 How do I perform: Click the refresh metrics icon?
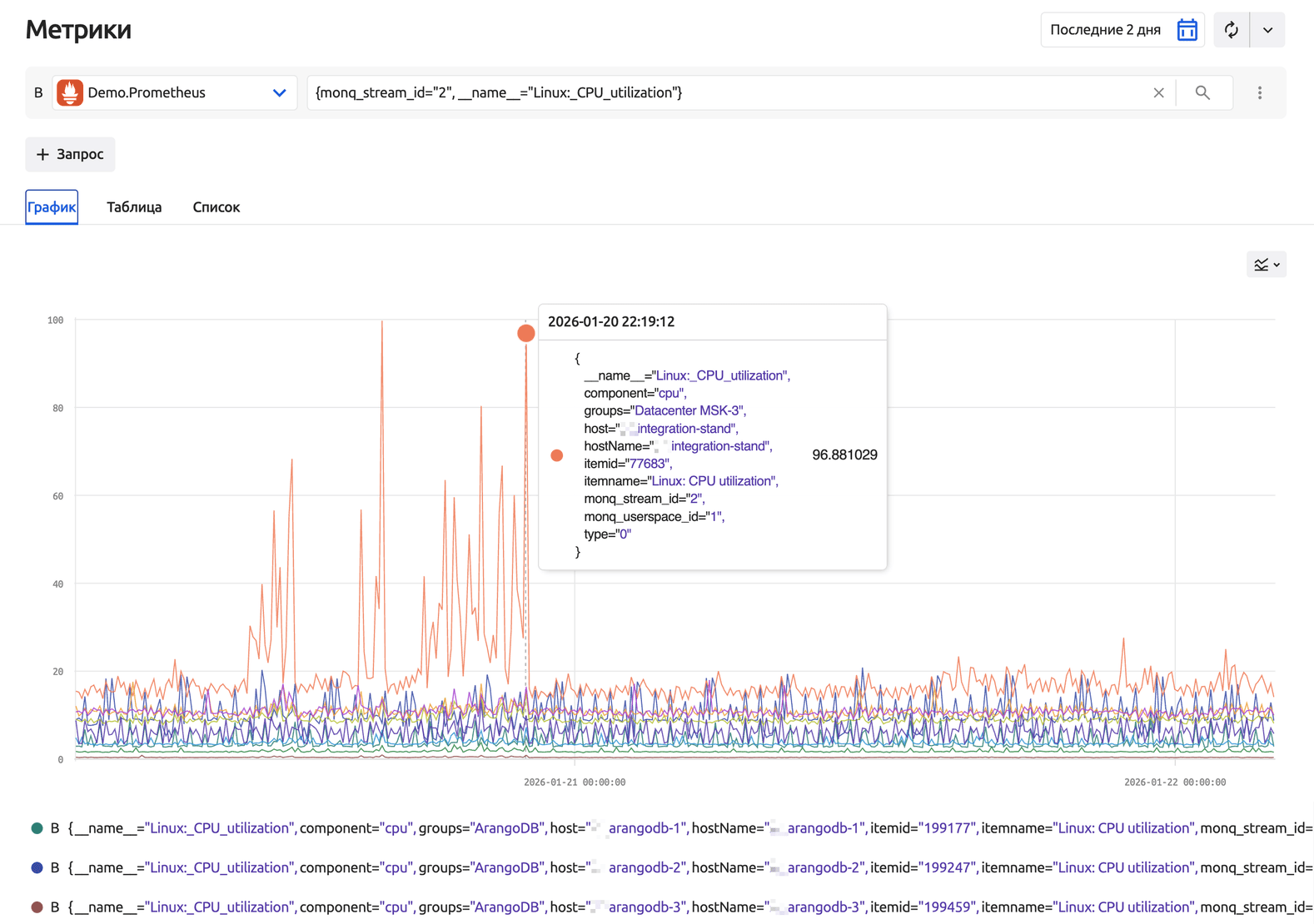[1231, 30]
